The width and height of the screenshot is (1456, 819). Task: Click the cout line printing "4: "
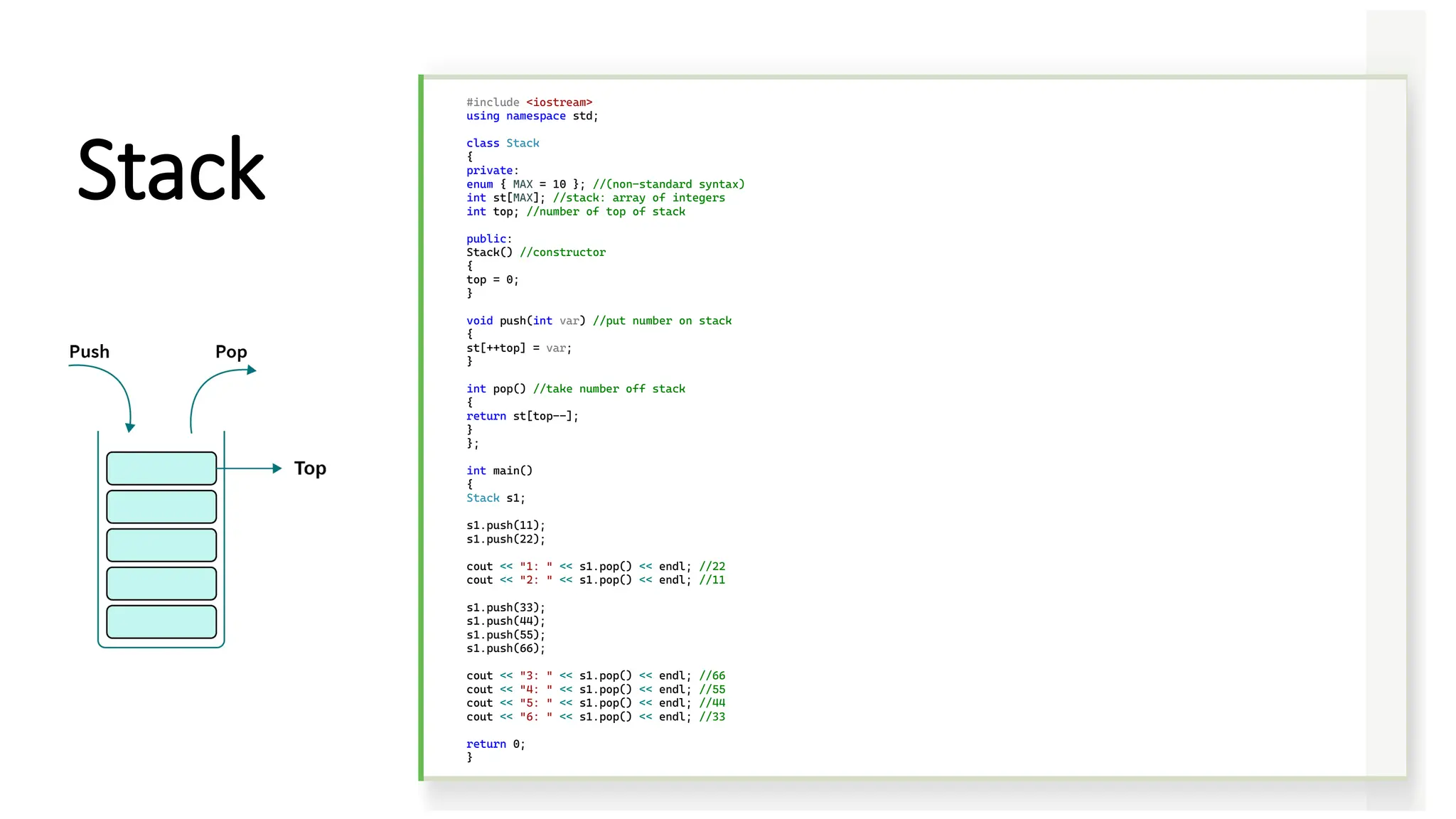coord(596,690)
